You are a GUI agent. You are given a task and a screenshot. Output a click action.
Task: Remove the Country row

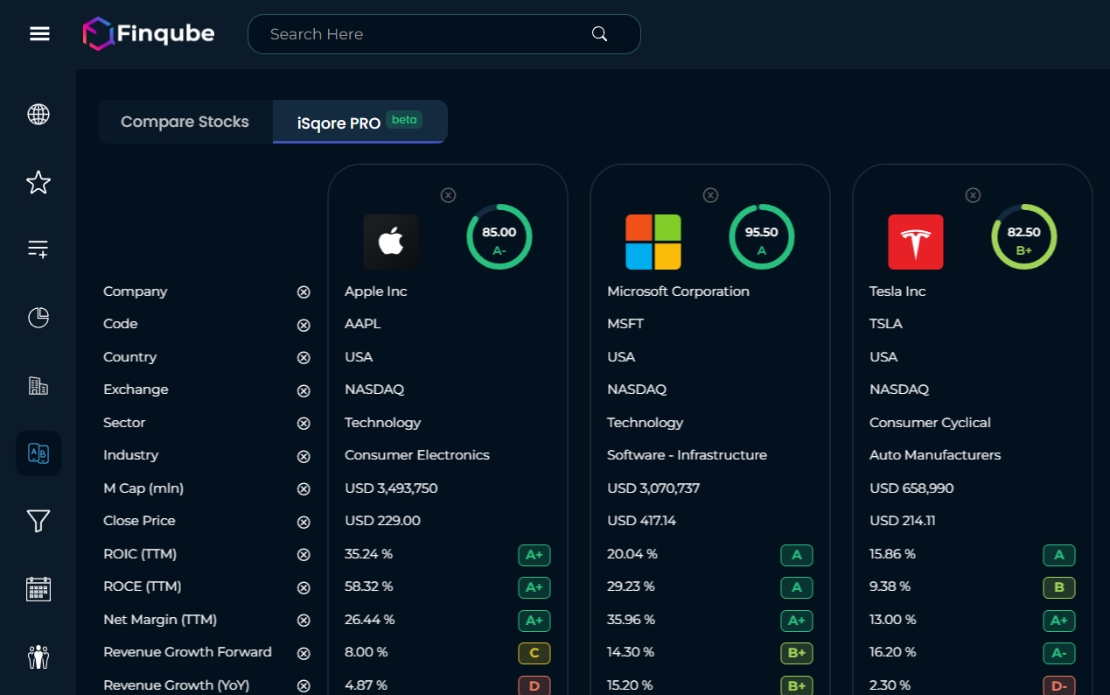coord(304,358)
